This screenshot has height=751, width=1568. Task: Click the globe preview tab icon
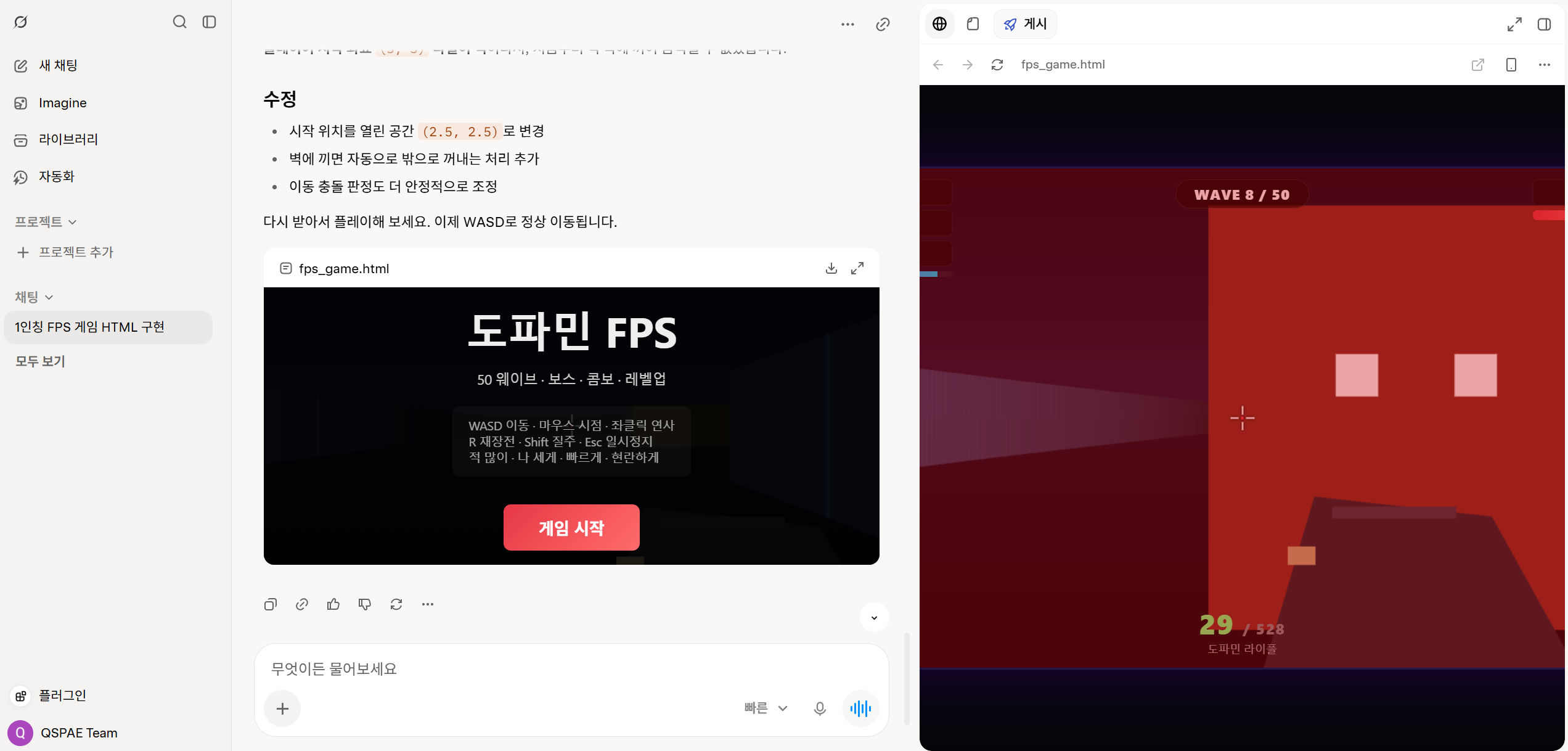point(939,24)
